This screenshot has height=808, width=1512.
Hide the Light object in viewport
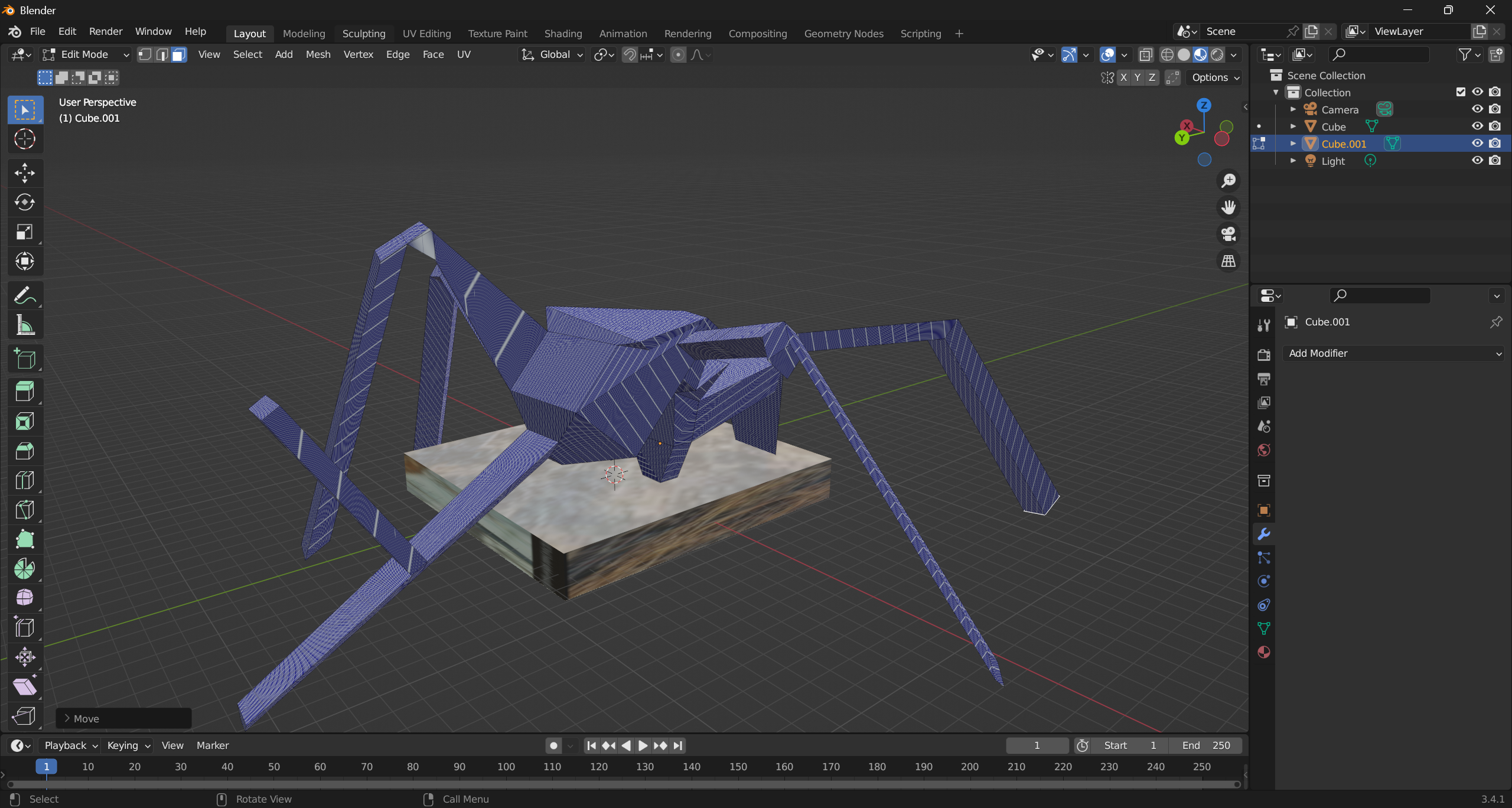coord(1477,161)
